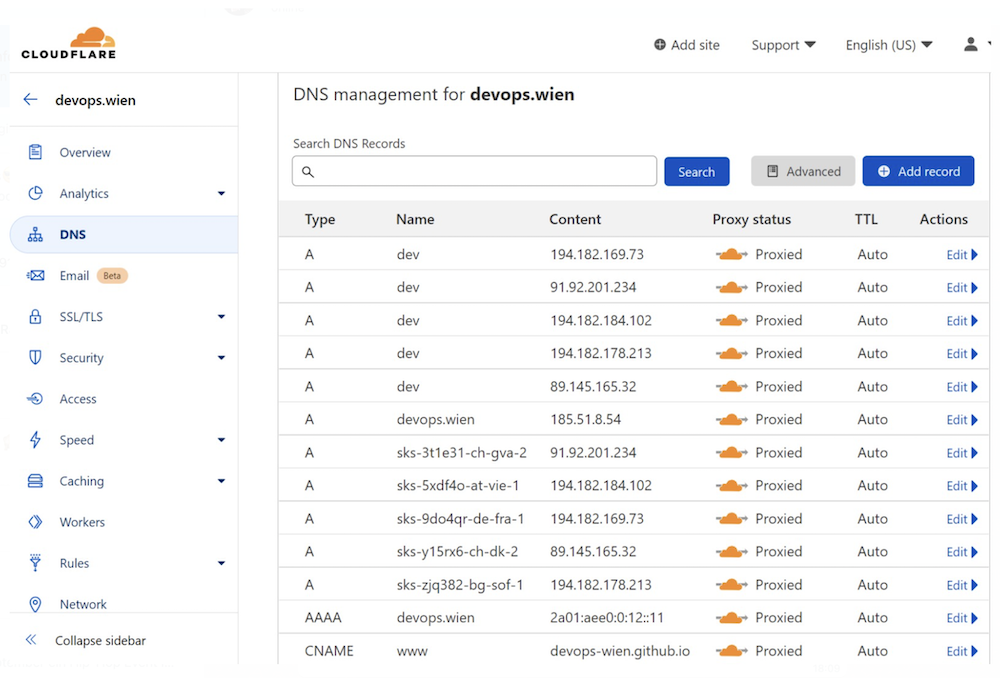Toggle proxy cloud for sks-5xdf4o-at-vie-1

[732, 486]
